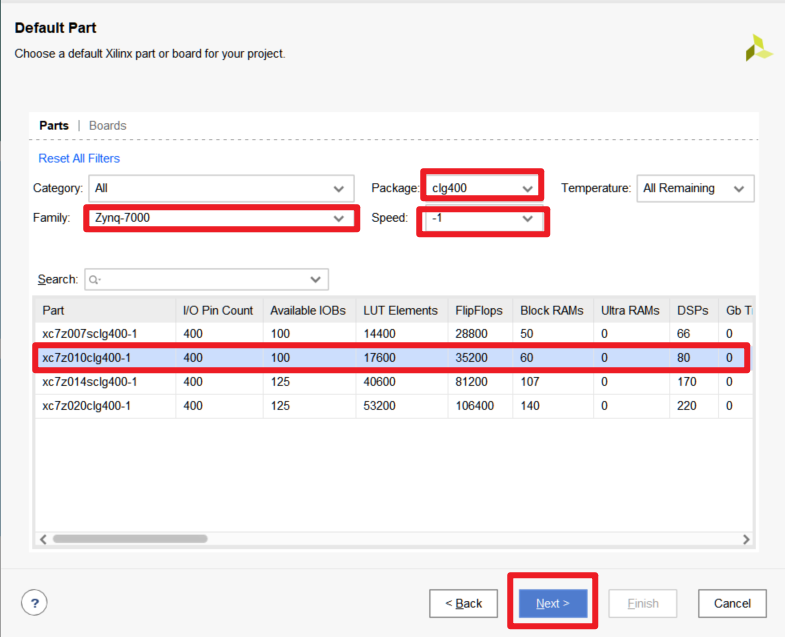Click inside the Search field

click(206, 279)
